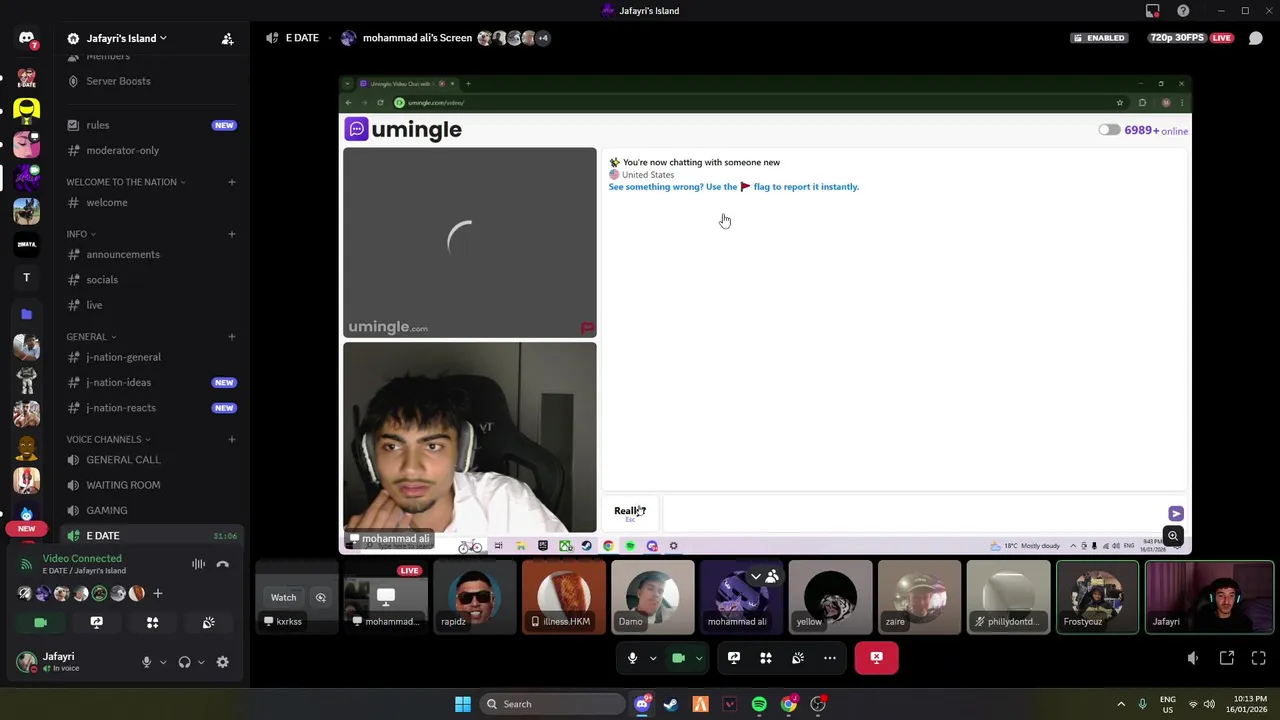1280x720 pixels.
Task: Open the yellow smiley server icon
Action: (x=26, y=110)
